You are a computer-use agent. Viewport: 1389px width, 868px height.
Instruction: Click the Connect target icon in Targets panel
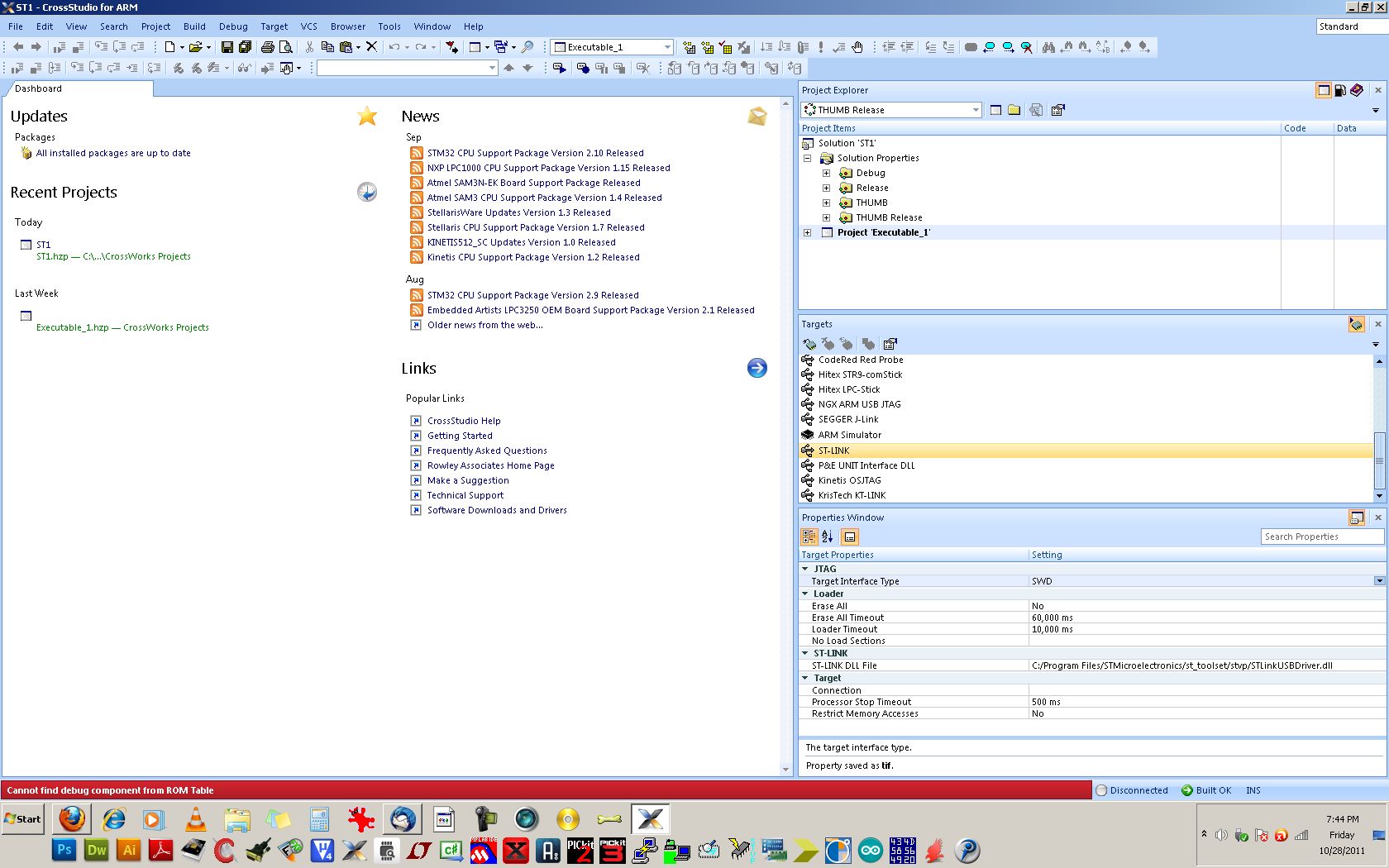(809, 344)
